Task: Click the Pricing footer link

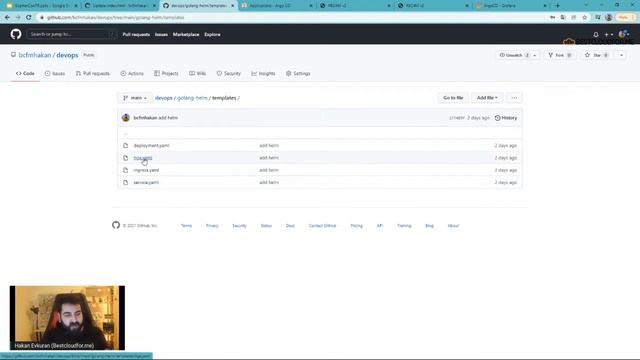Action: pyautogui.click(x=356, y=226)
